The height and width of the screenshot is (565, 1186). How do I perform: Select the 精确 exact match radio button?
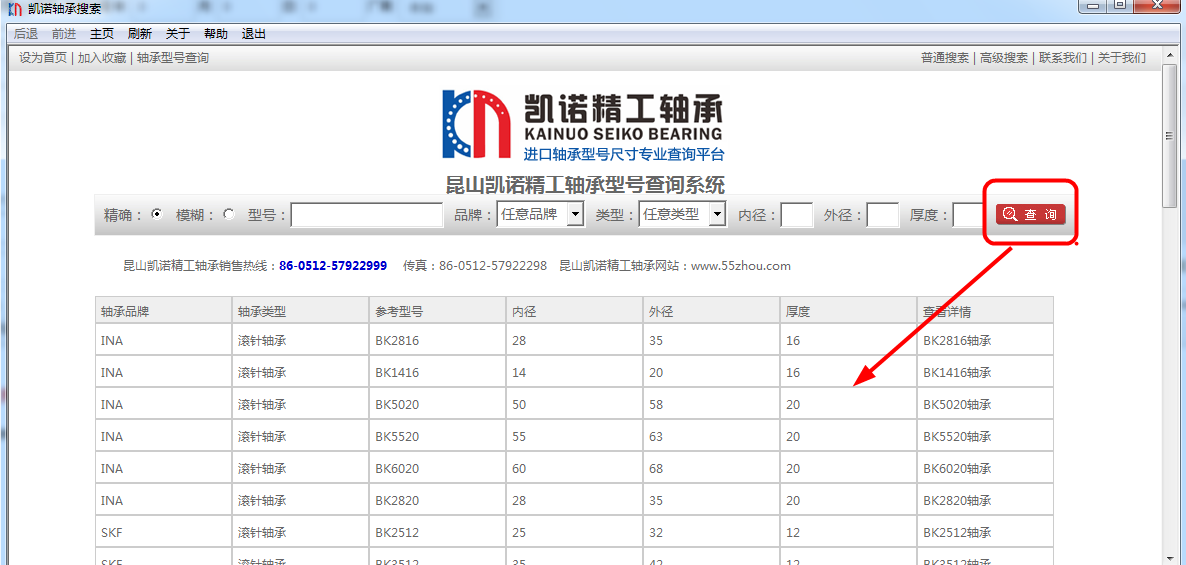pos(156,214)
